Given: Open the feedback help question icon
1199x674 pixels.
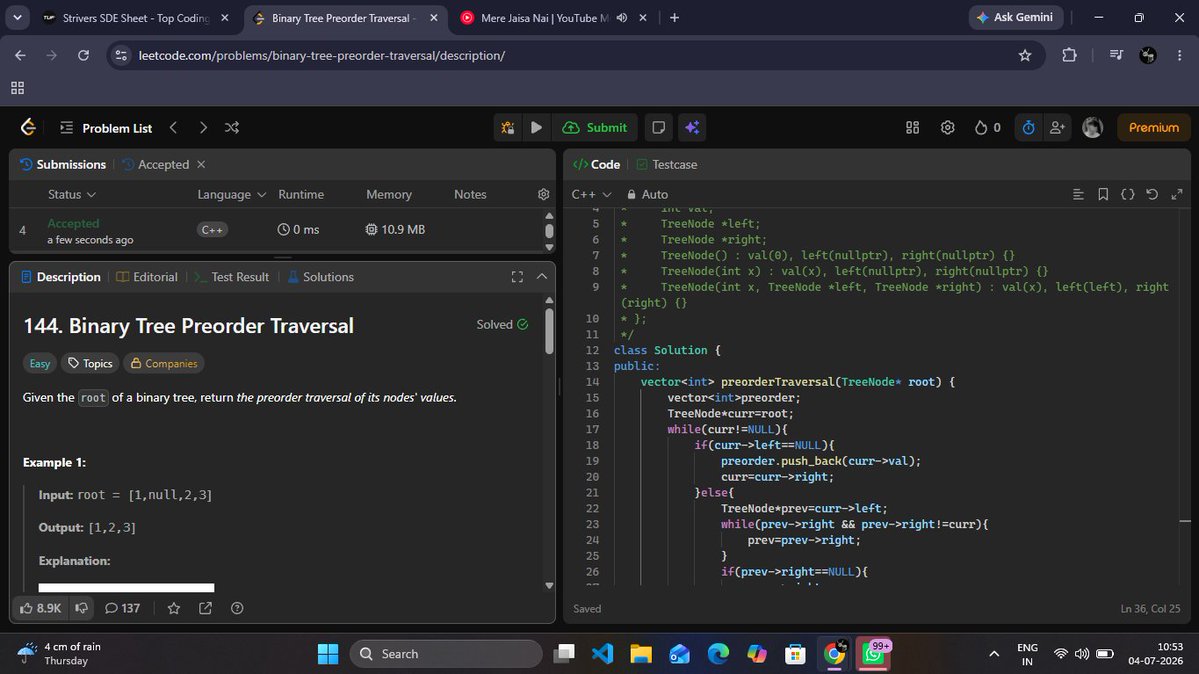Looking at the screenshot, I should [237, 608].
